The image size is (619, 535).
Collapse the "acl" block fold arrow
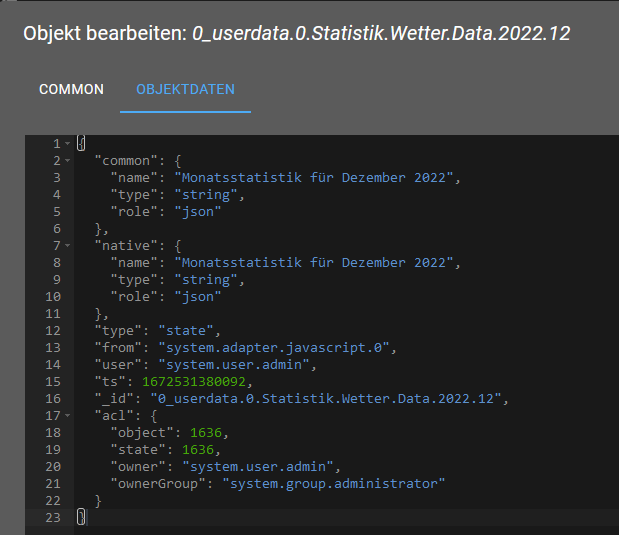coord(67,415)
